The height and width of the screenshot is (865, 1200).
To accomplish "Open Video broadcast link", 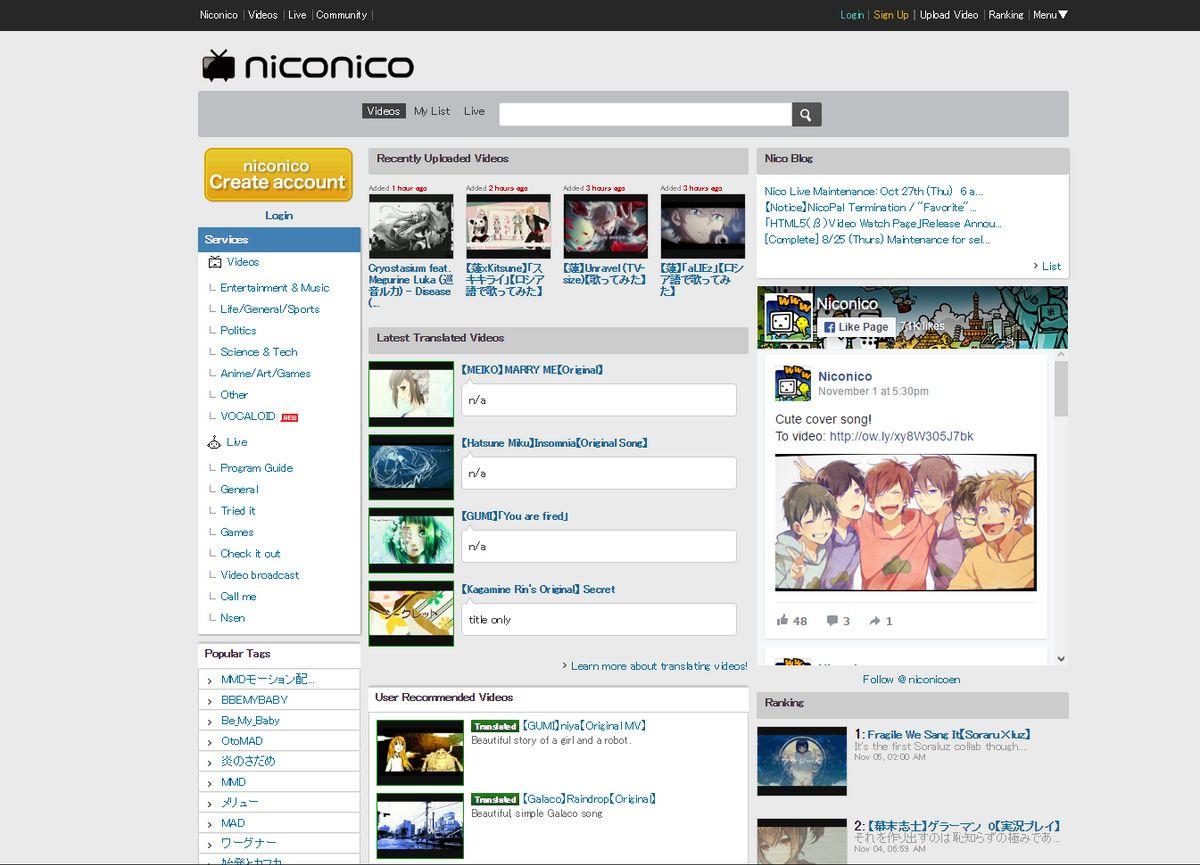I will 260,575.
